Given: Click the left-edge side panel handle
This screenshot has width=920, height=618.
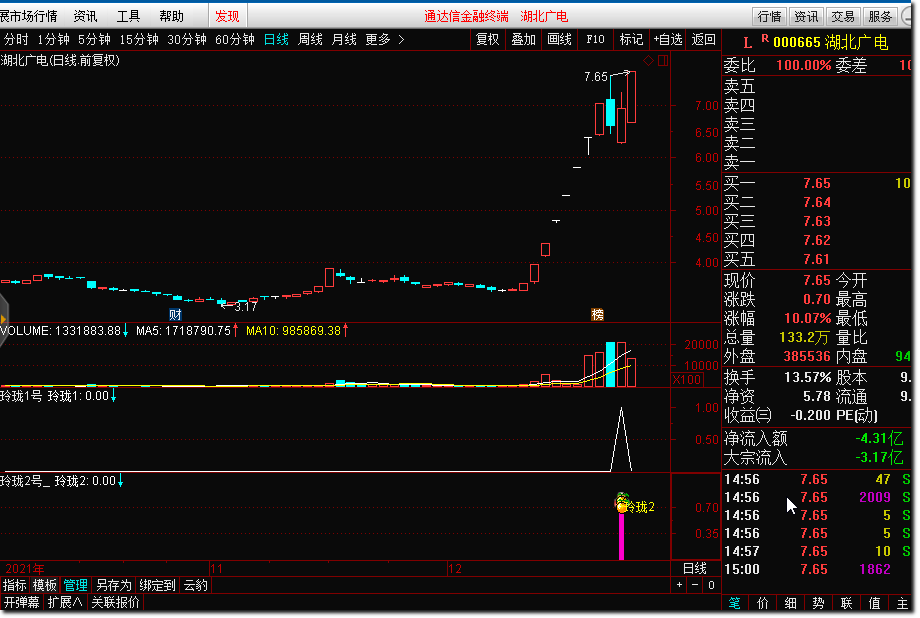Looking at the screenshot, I should tap(4, 319).
